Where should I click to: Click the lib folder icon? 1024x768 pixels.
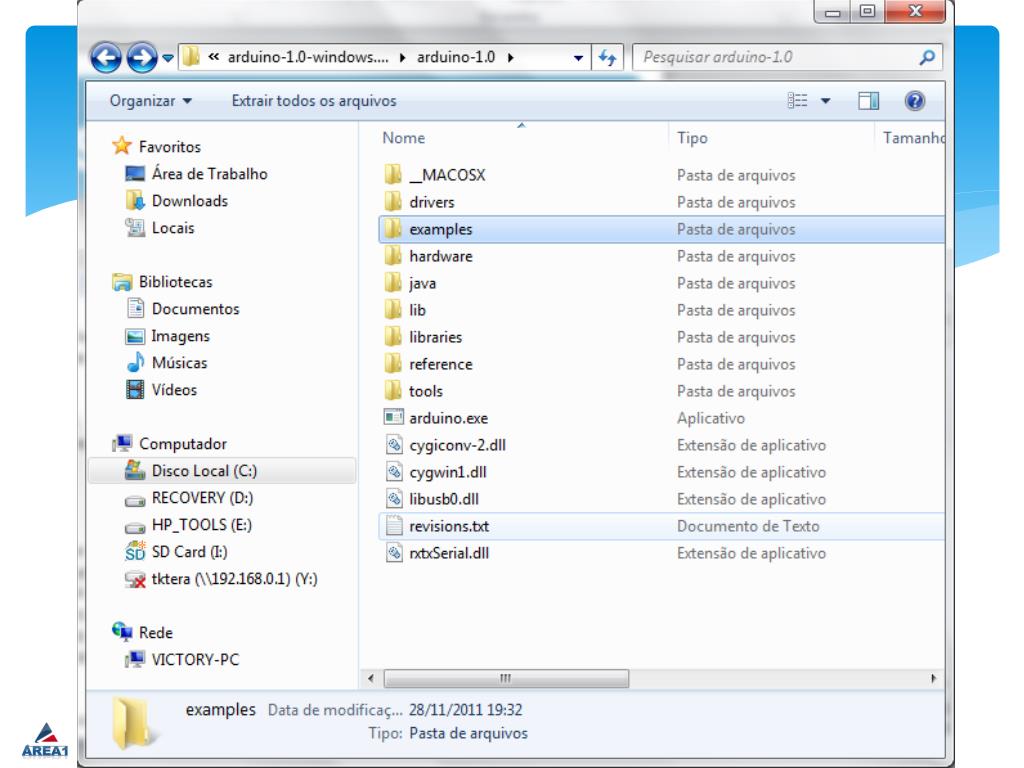(x=393, y=310)
